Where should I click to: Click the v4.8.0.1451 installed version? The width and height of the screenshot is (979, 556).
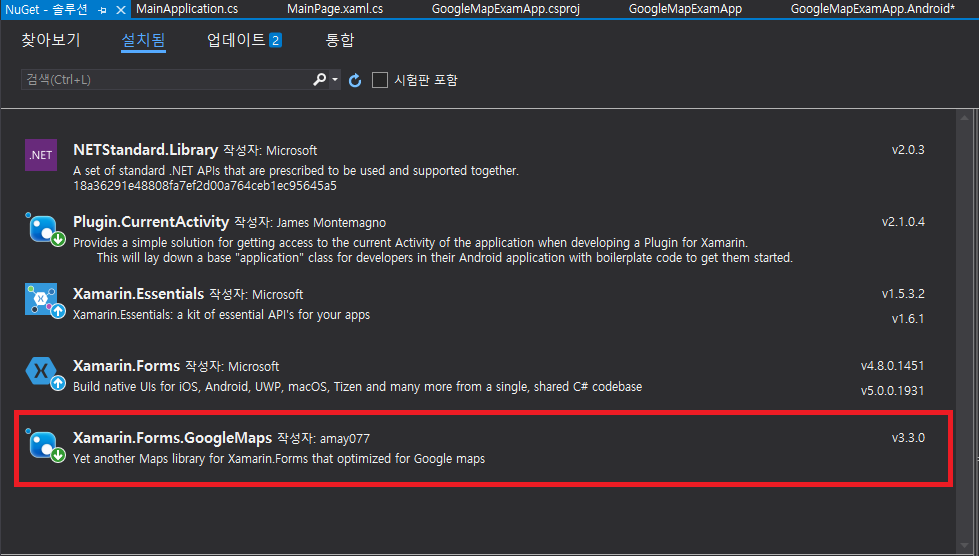coord(892,366)
